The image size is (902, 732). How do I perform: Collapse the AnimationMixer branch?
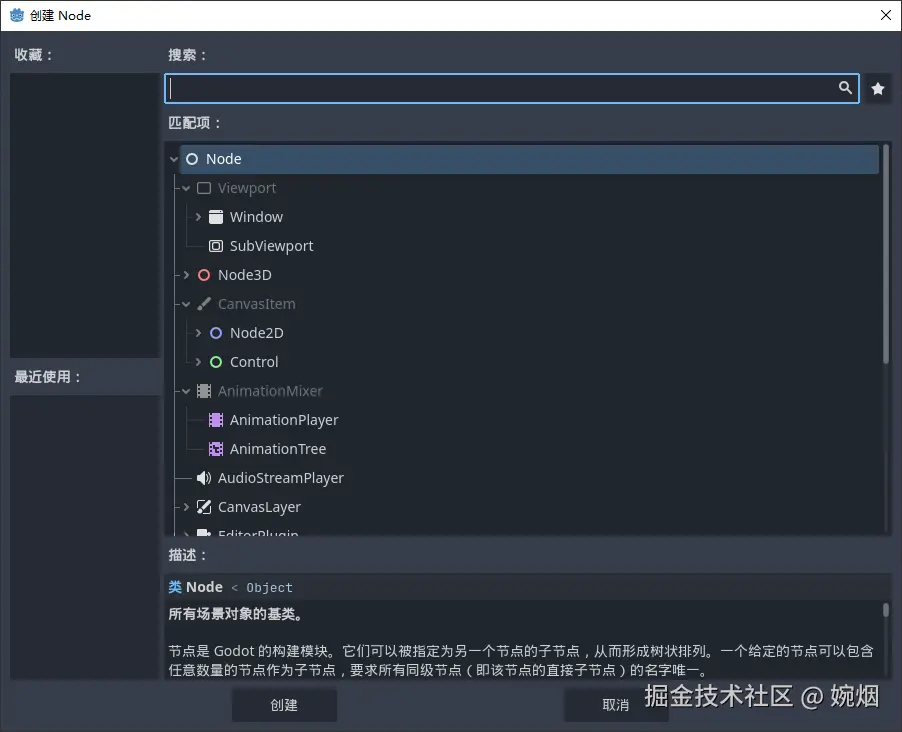coord(186,391)
